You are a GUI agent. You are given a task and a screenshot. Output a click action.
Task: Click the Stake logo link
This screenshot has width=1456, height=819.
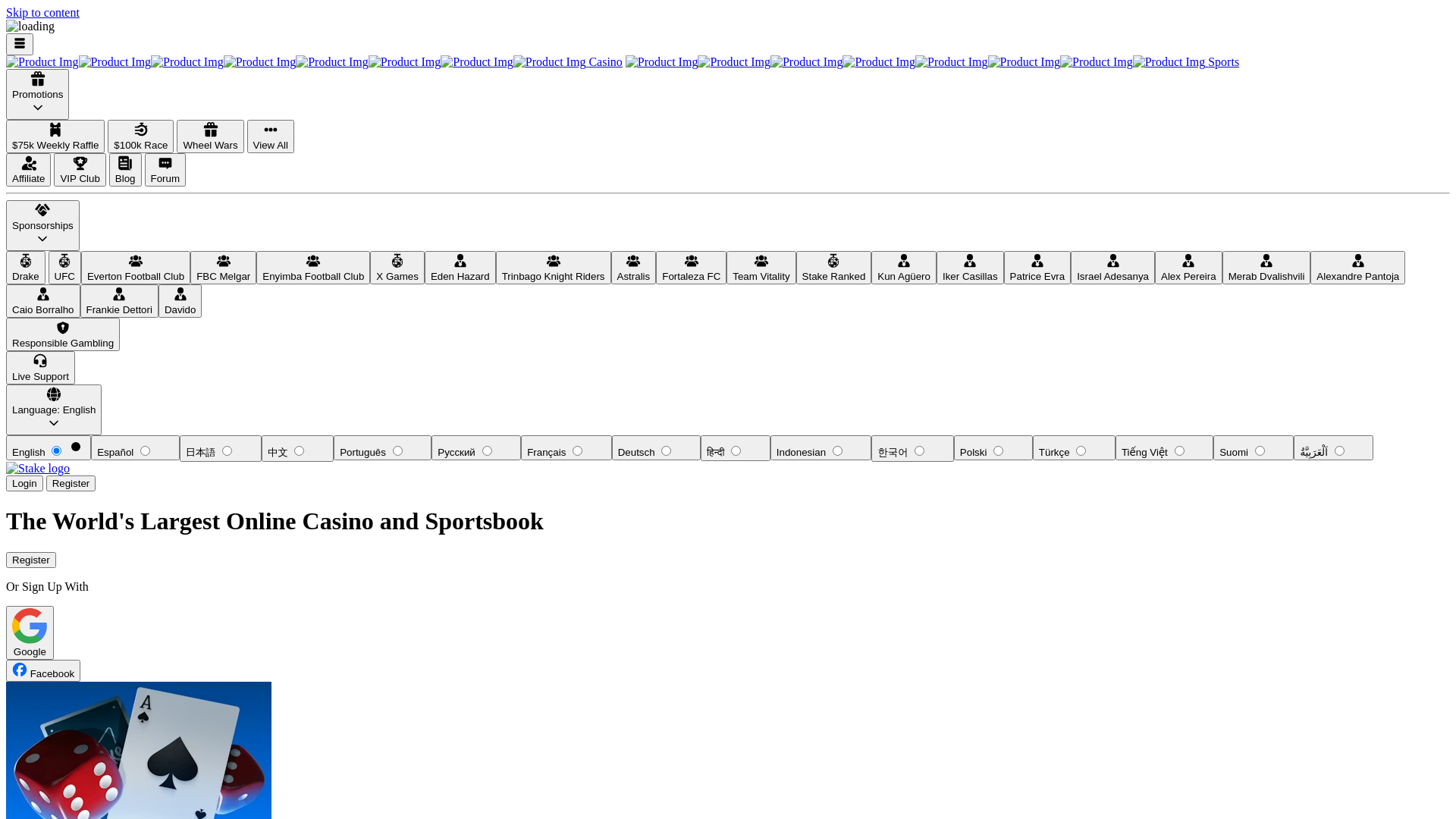pyautogui.click(x=38, y=469)
